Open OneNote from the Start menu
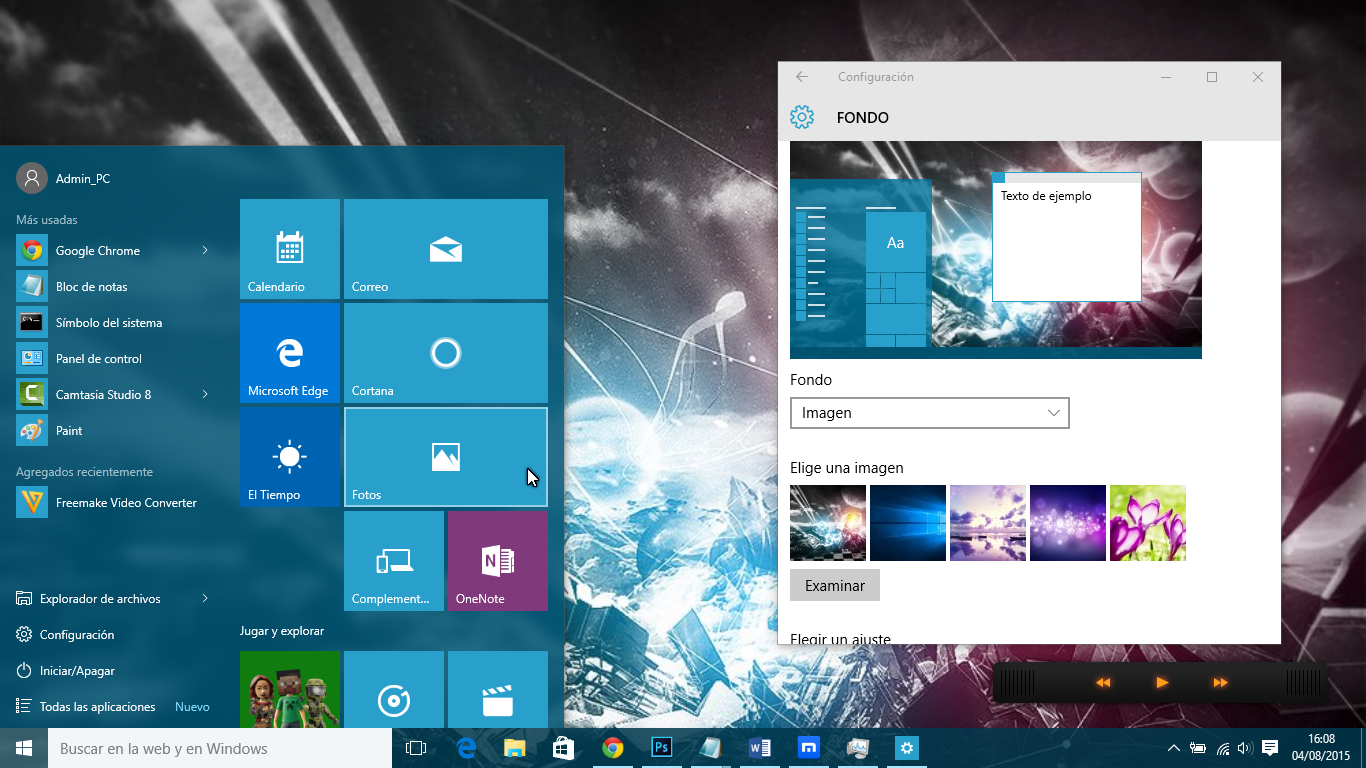Screen dimensions: 1366x768 coord(497,560)
